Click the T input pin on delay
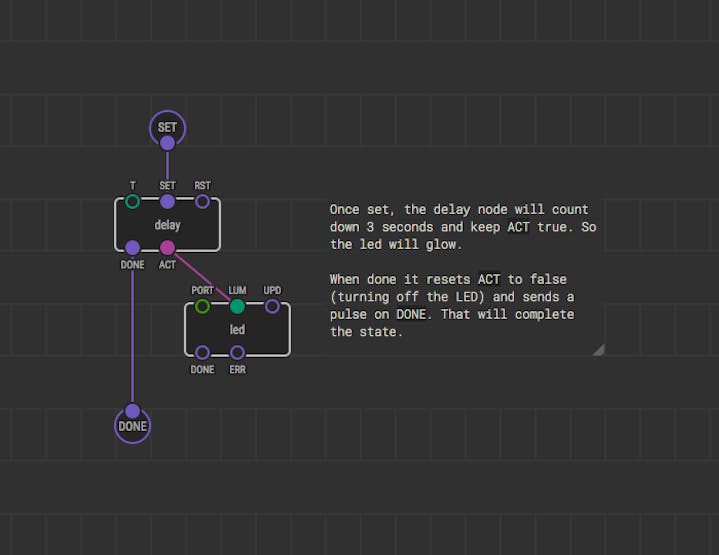 [133, 201]
